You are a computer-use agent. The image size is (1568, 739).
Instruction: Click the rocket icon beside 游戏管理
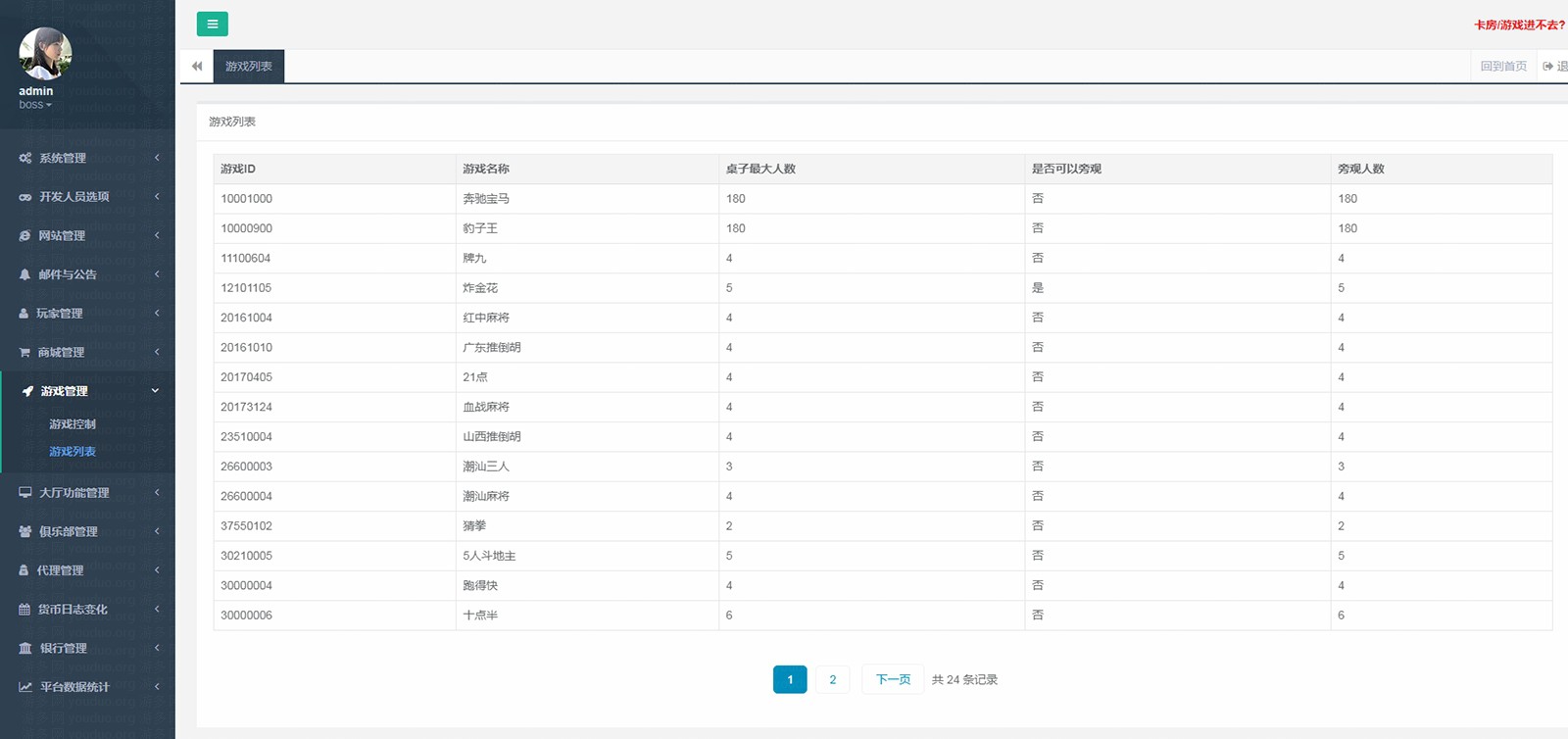point(27,391)
